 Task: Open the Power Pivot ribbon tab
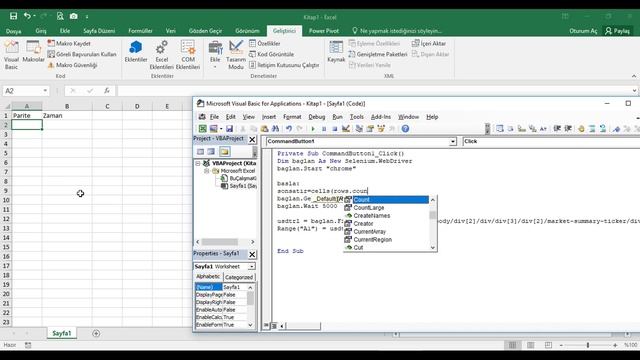(324, 31)
